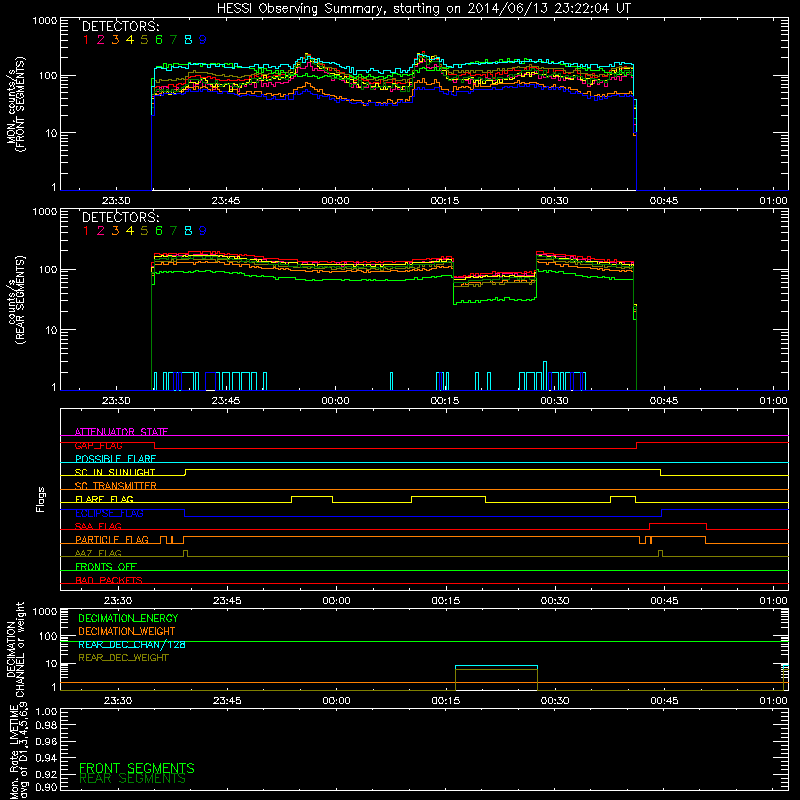Click the ATTENUATOR_STATE flag label
Screen dimensions: 800x800
click(121, 432)
